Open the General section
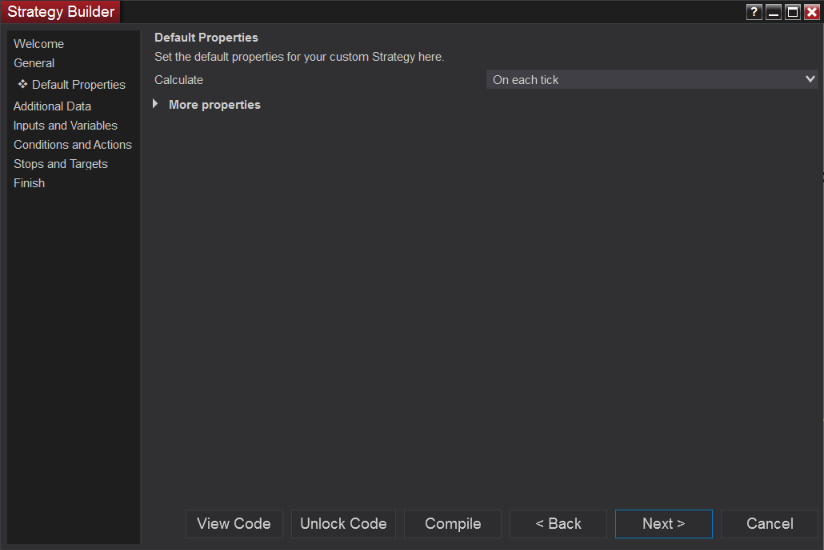 click(x=34, y=63)
